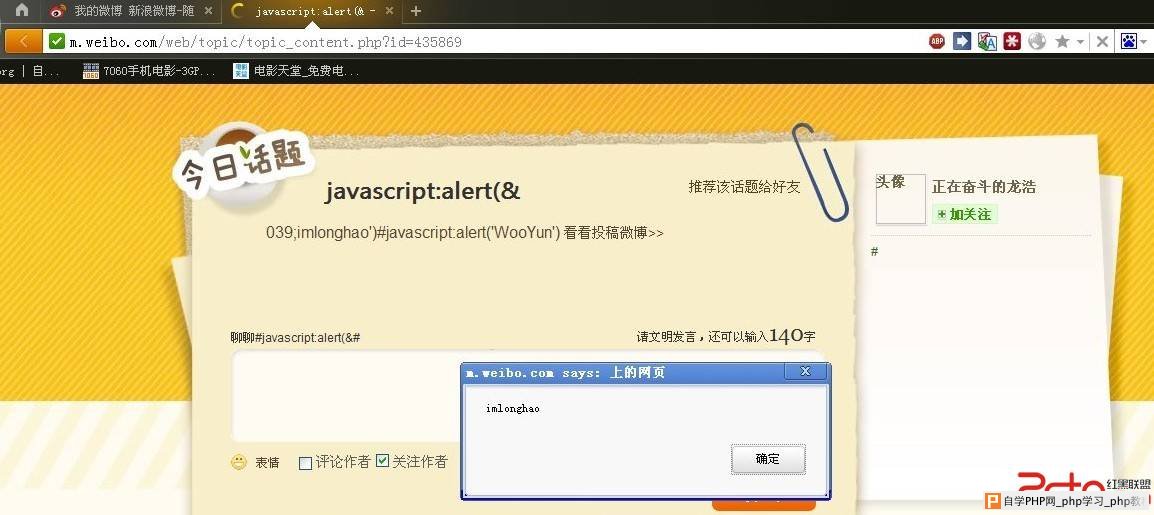Click the 加关注 follow button
This screenshot has height=515, width=1154.
pos(965,214)
